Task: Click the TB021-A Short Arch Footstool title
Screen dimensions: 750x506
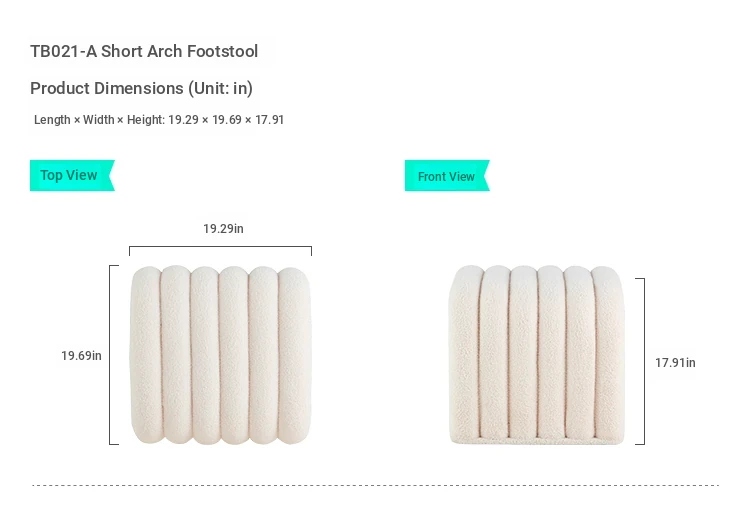Action: point(144,51)
